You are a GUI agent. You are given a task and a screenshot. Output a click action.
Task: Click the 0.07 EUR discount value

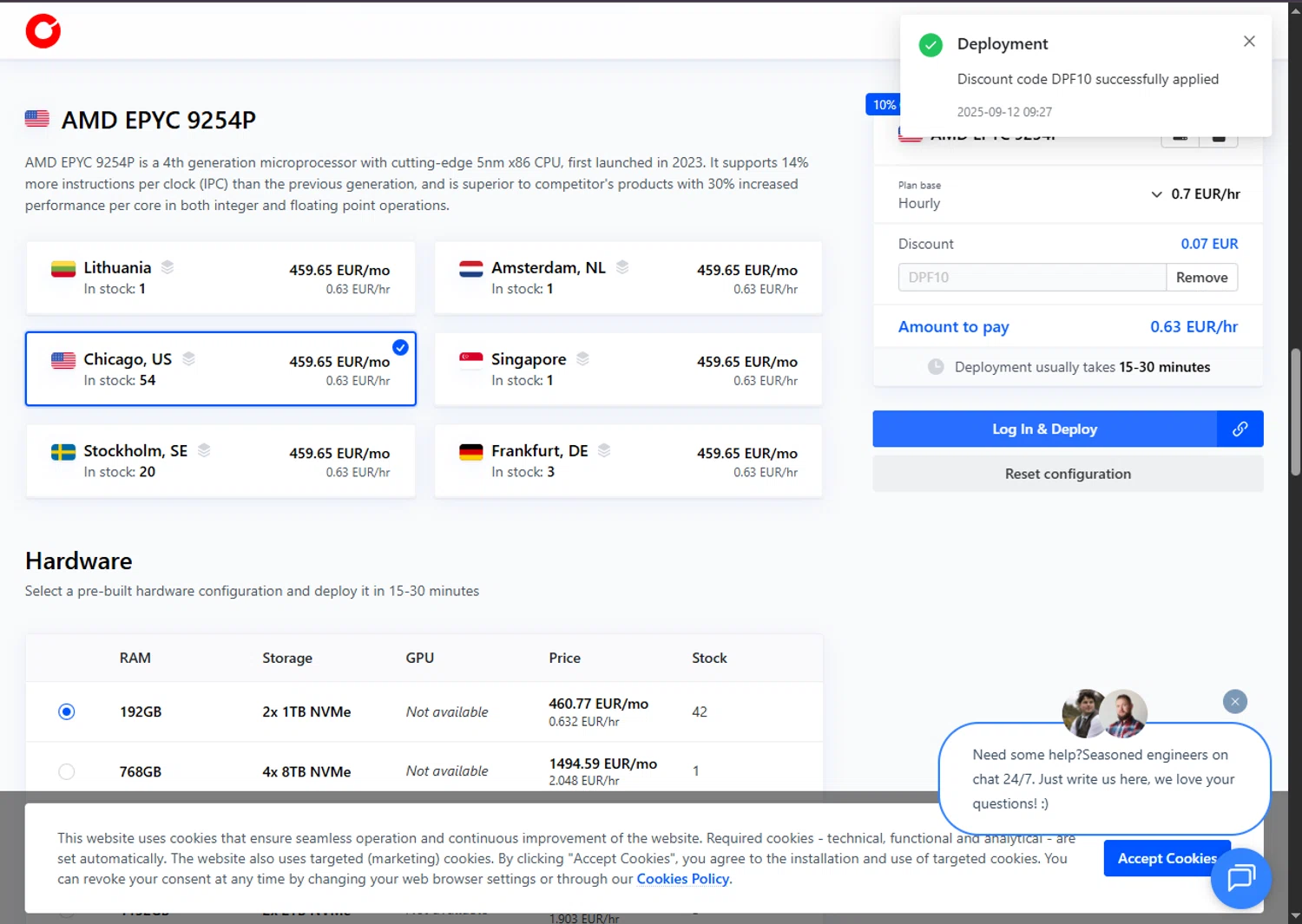[x=1209, y=244]
